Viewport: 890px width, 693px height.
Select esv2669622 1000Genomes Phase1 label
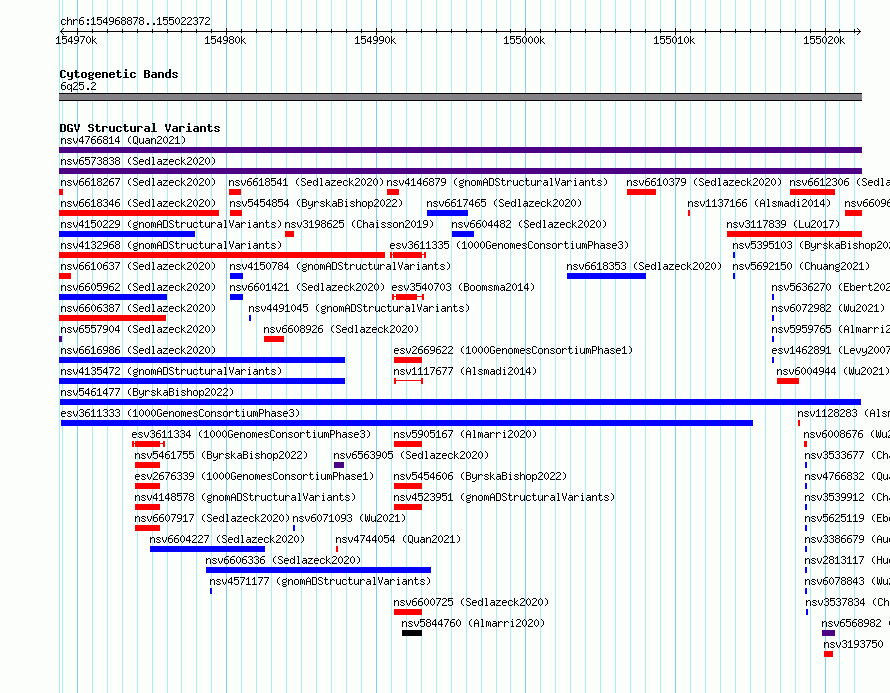point(513,350)
